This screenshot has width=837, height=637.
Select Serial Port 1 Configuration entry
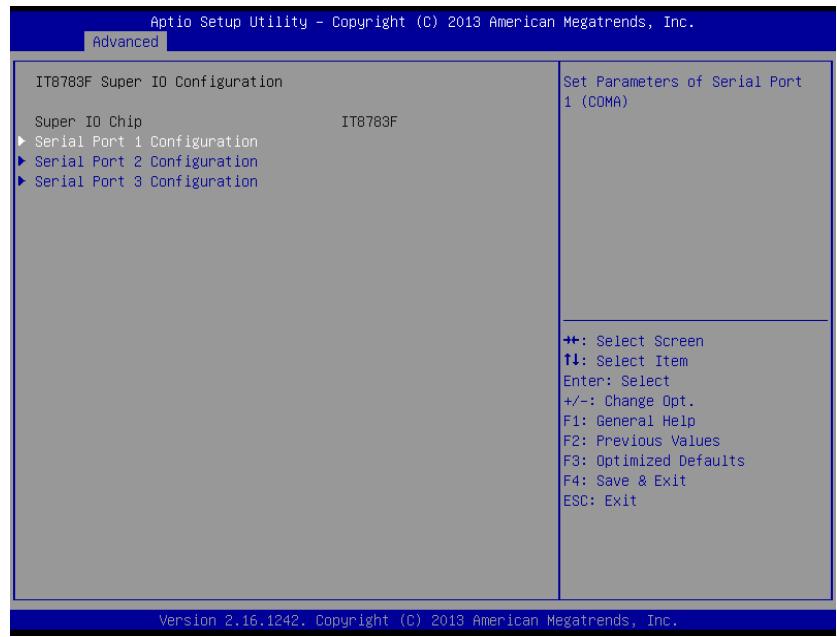146,141
